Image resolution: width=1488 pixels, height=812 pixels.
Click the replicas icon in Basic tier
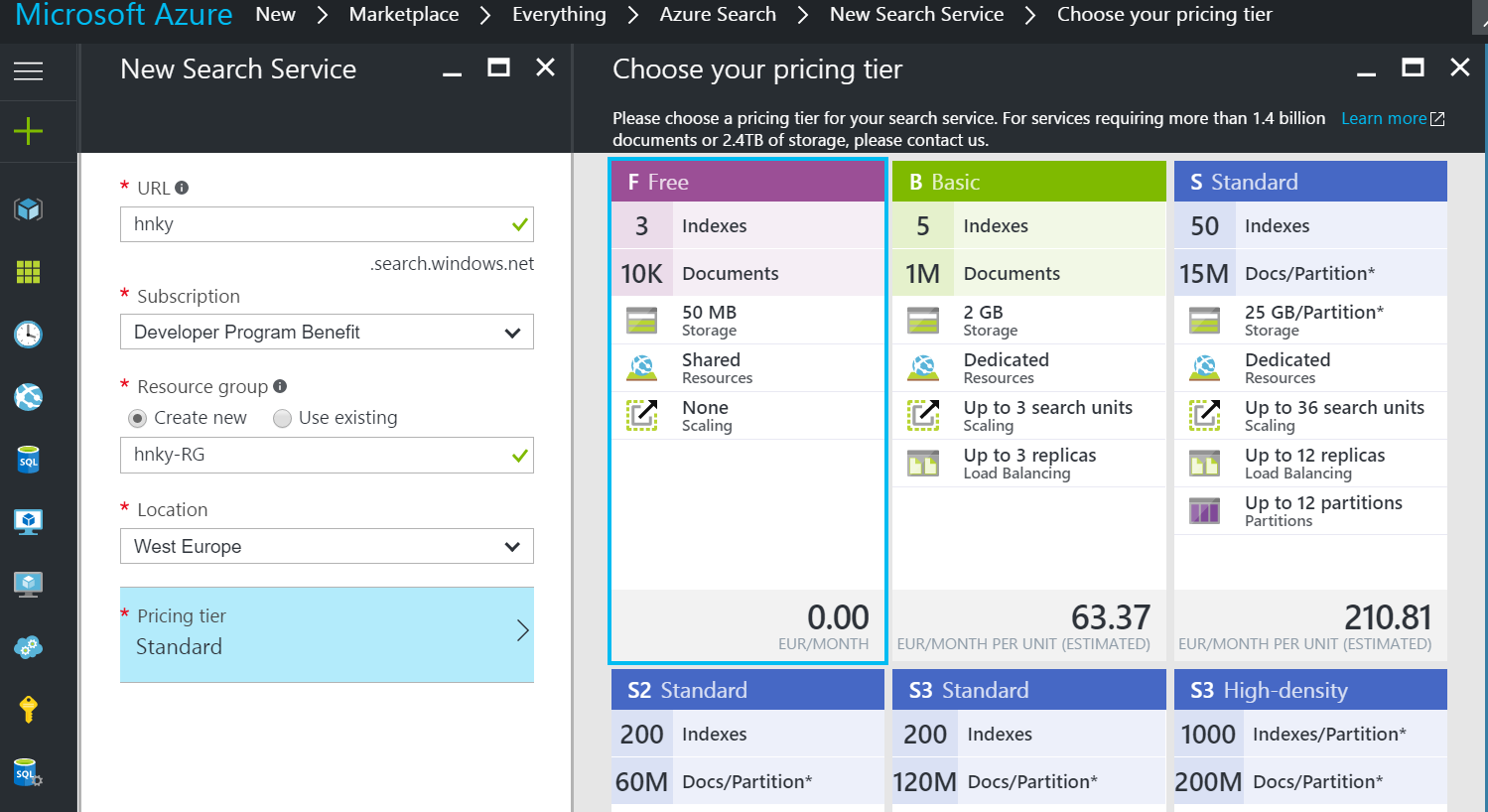click(x=923, y=464)
